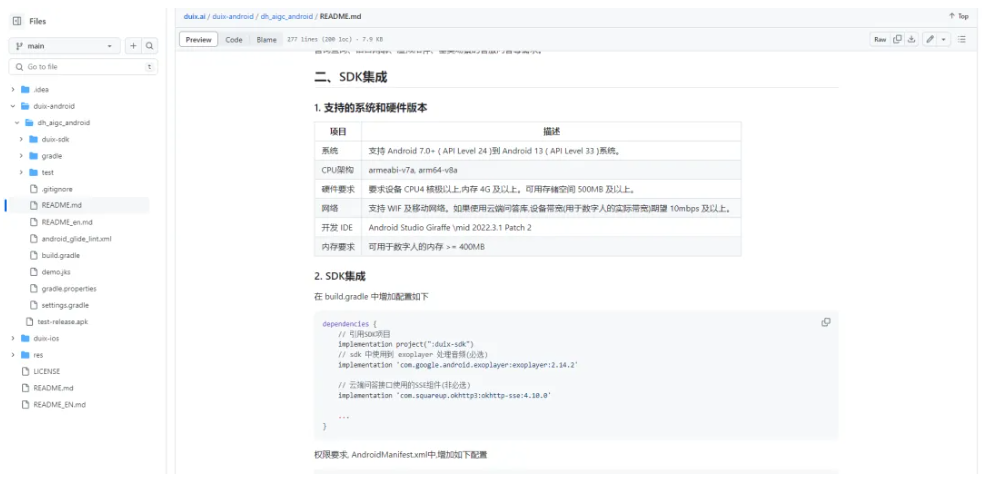
Task: Open duix-android breadcrumb link
Action: [x=233, y=16]
